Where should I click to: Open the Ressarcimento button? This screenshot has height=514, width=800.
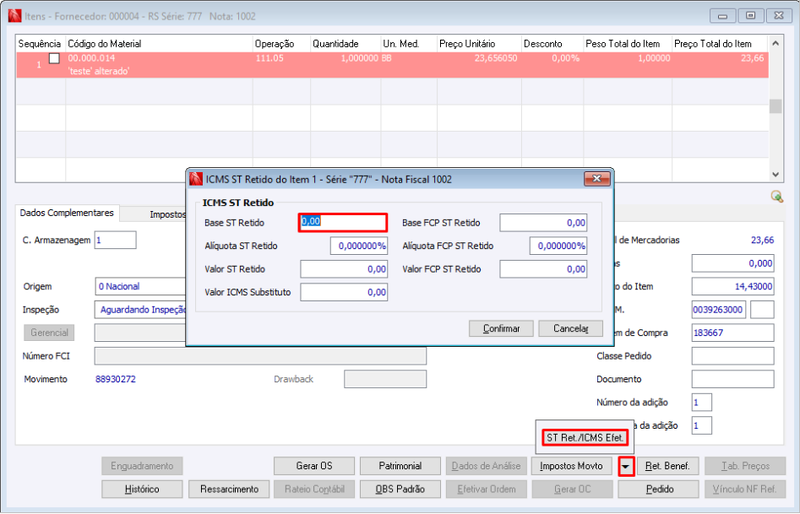[229, 489]
